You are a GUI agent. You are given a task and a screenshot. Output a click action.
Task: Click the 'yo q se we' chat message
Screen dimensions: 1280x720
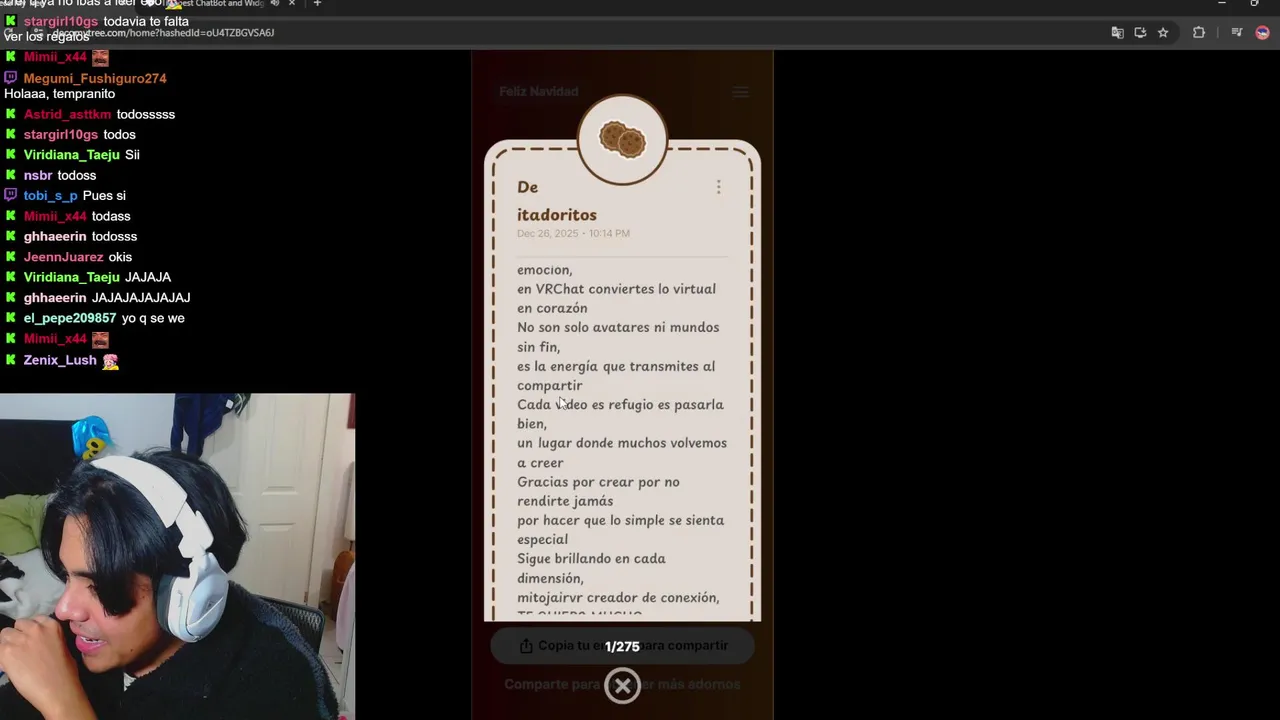coord(153,318)
